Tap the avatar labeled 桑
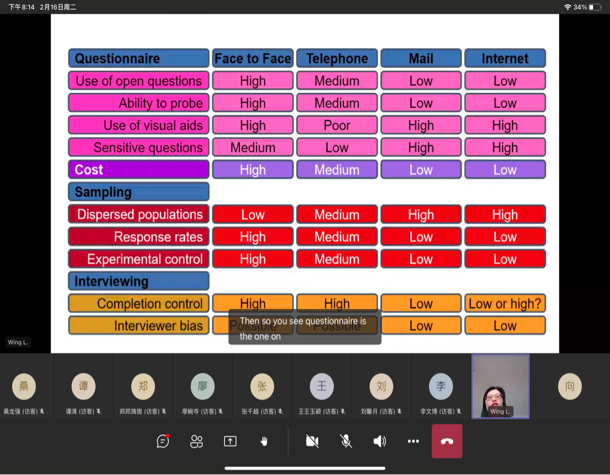Image resolution: width=610 pixels, height=475 pixels. [25, 386]
